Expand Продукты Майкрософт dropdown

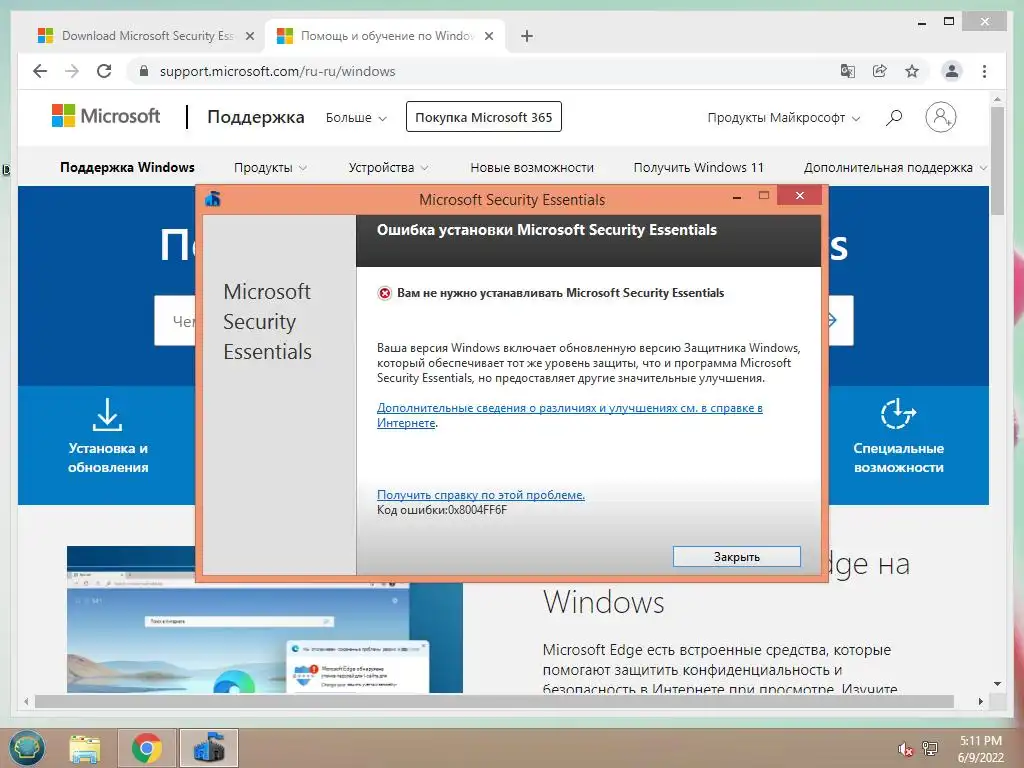click(x=784, y=118)
